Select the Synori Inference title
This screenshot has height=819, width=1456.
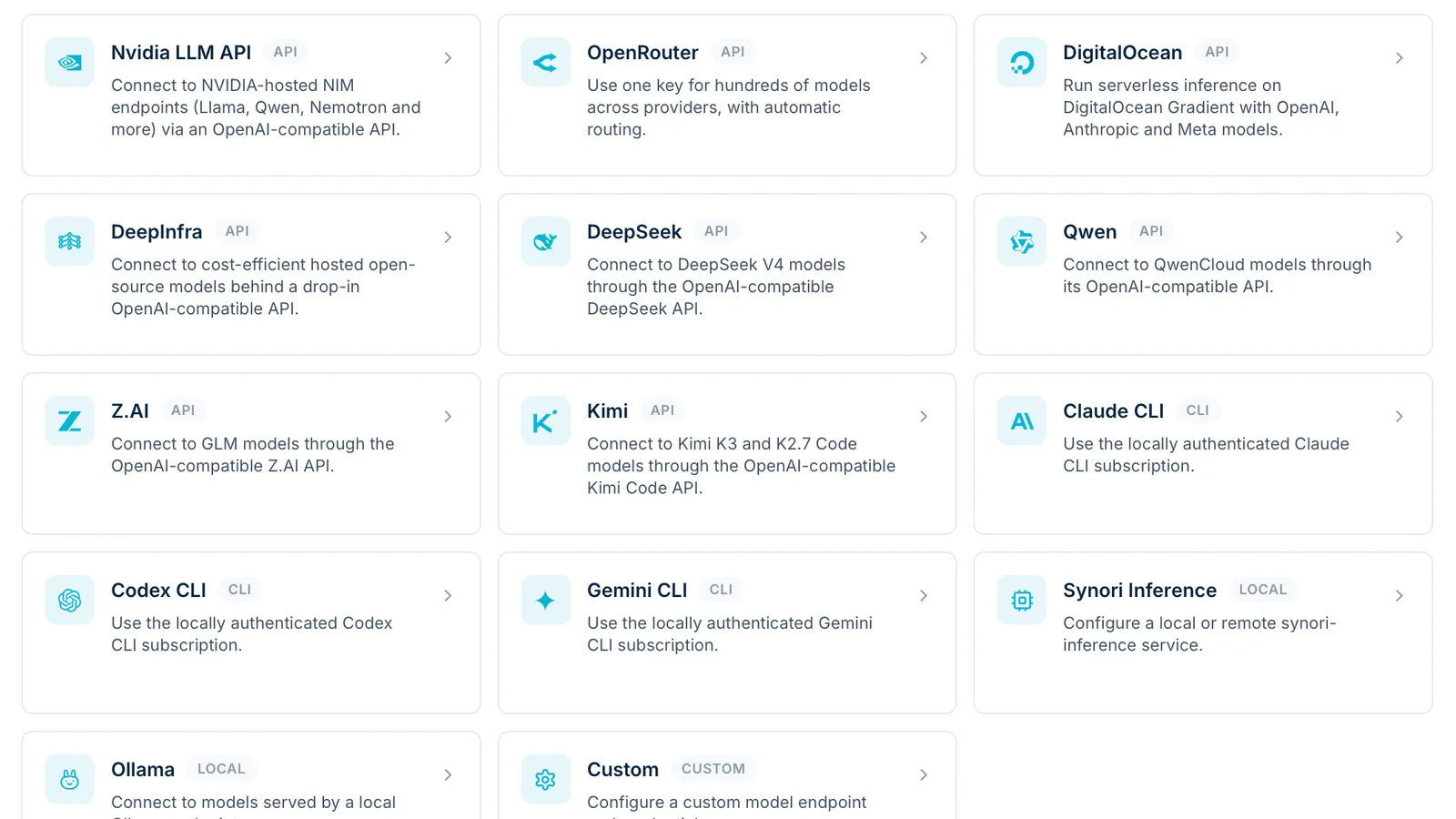tap(1139, 591)
